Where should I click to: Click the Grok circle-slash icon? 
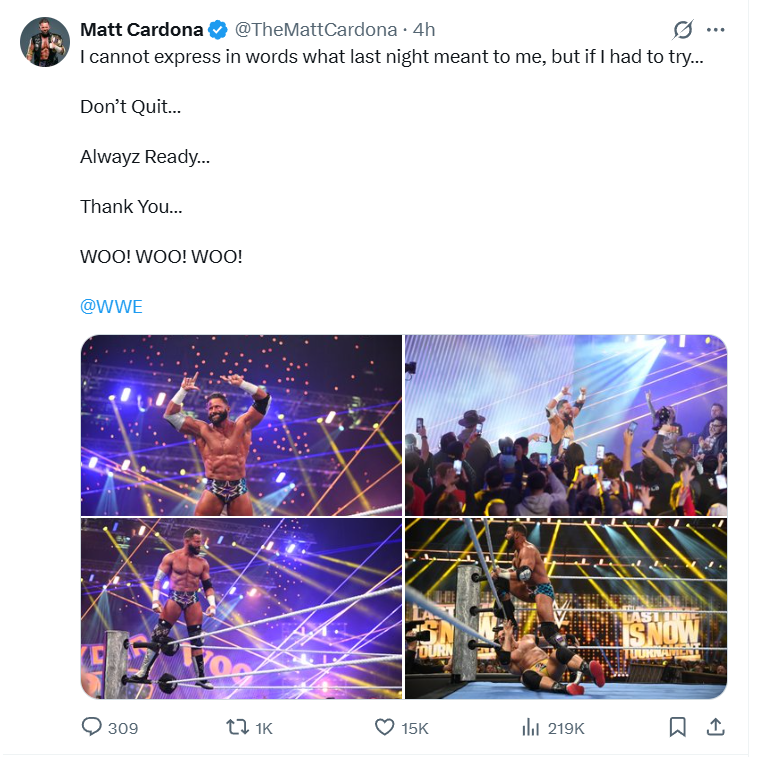[x=683, y=30]
